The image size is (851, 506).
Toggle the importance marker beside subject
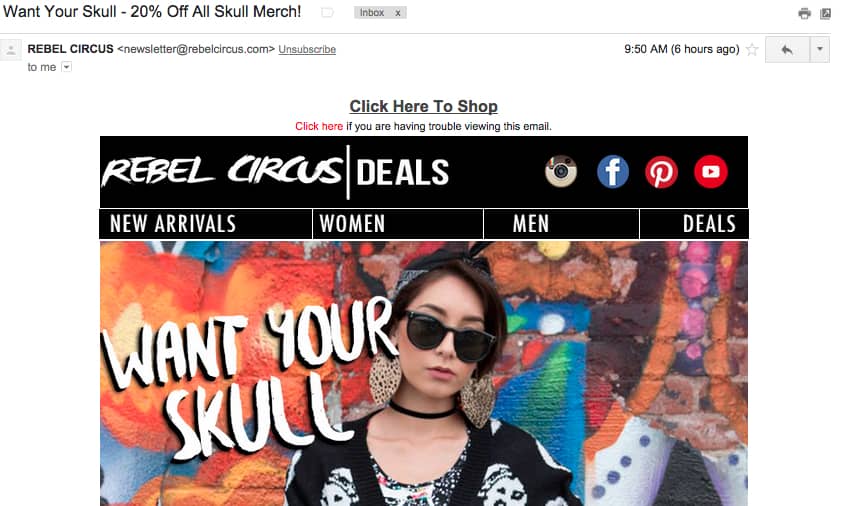tap(327, 12)
